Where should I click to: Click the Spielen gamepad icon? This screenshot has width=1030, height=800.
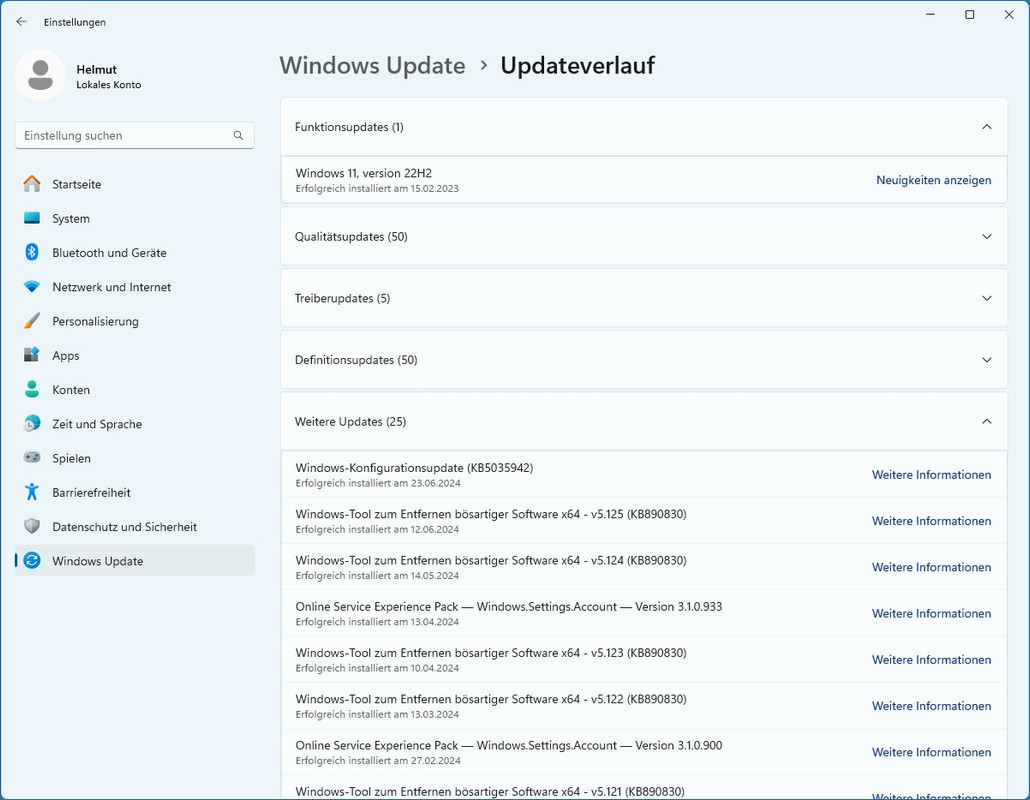click(x=32, y=458)
